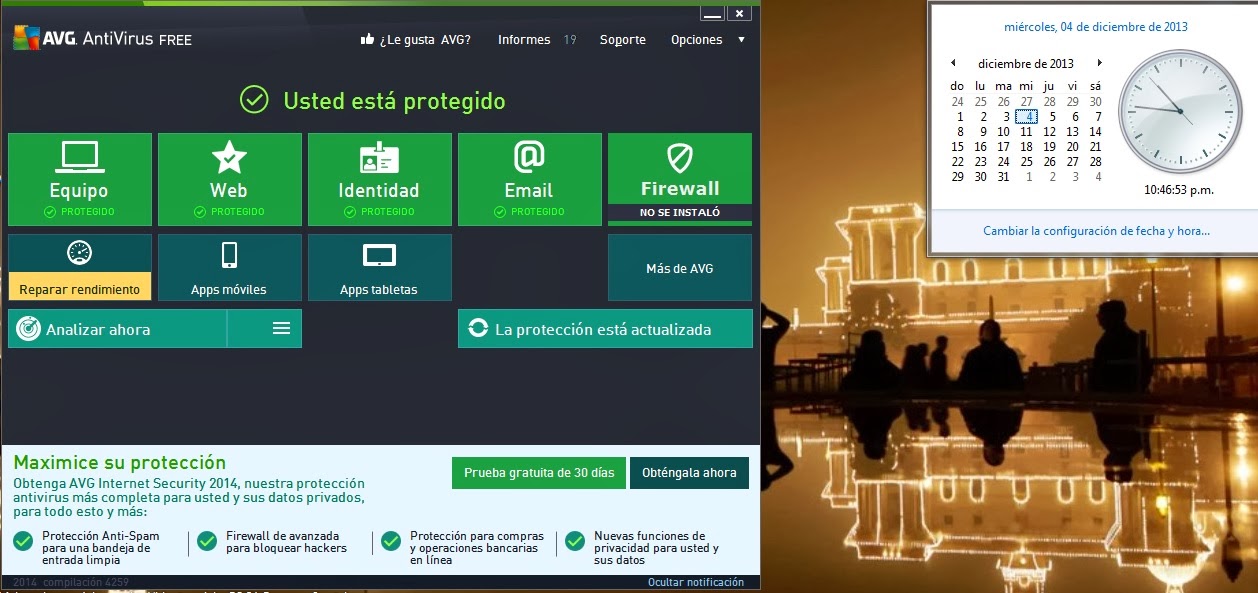This screenshot has height=593, width=1258.
Task: Click the thumbs-up ¿Le gusta AVG? icon
Action: tap(367, 40)
